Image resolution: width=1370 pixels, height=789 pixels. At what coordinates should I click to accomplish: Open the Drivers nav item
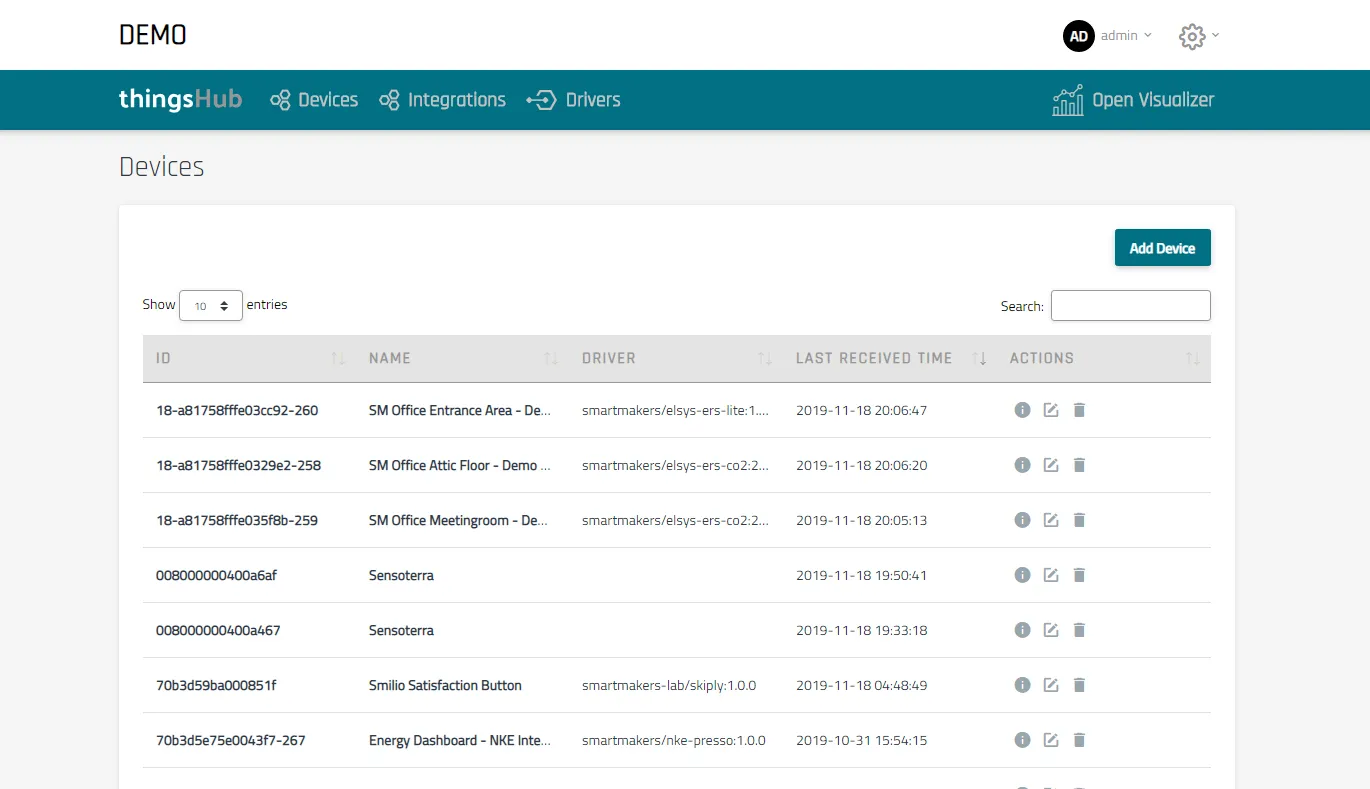pyautogui.click(x=574, y=100)
